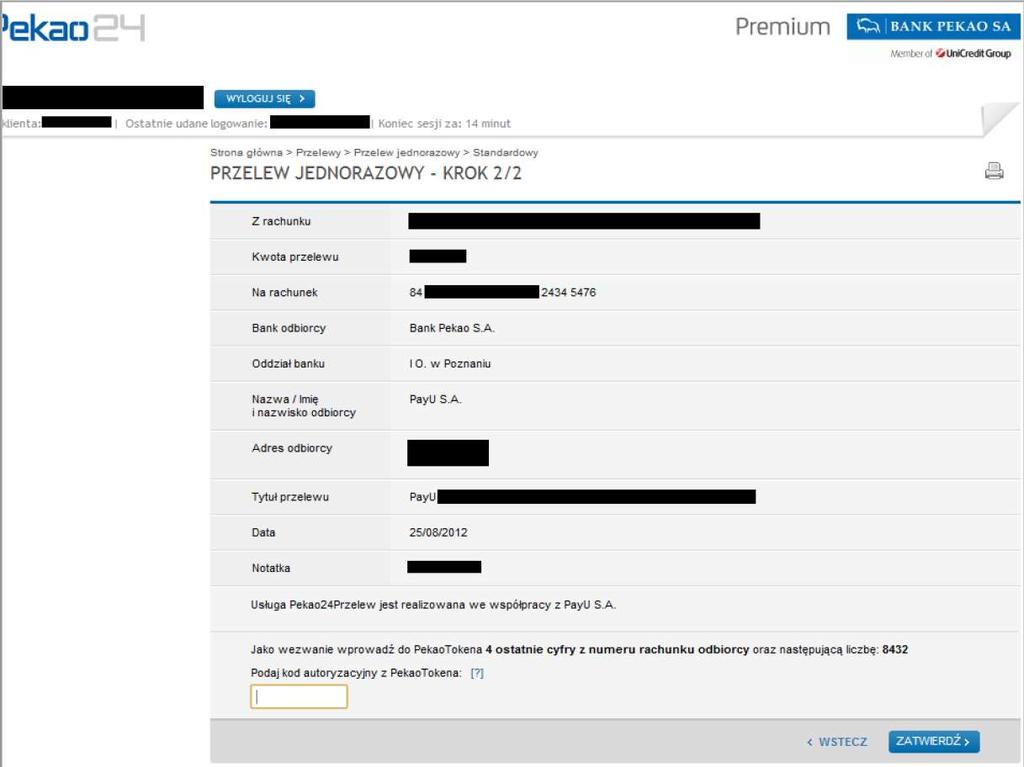This screenshot has width=1024, height=767.
Task: Select value I O. w Poznaniu
Action: point(450,364)
